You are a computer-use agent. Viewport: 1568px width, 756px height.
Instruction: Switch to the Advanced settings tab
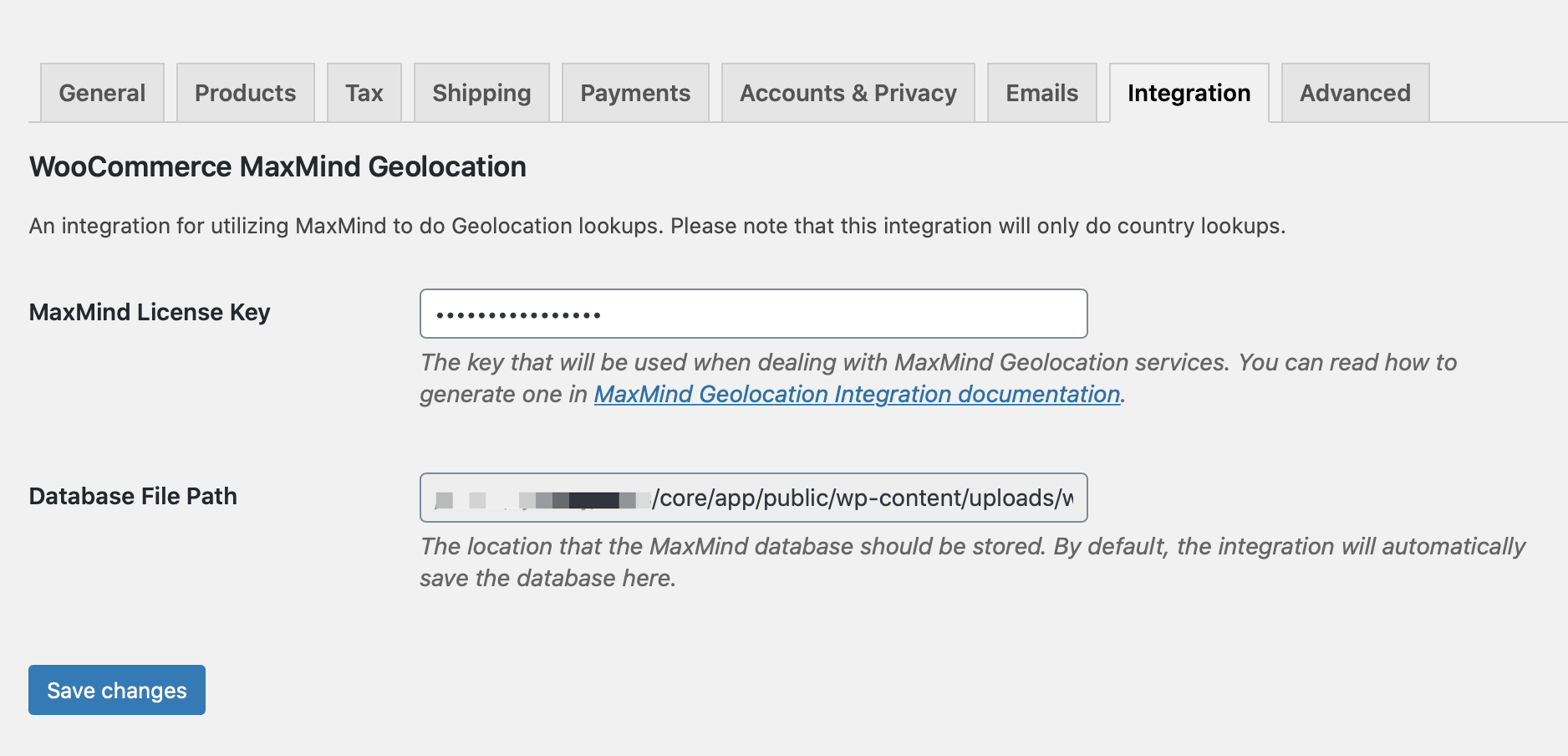[x=1354, y=93]
